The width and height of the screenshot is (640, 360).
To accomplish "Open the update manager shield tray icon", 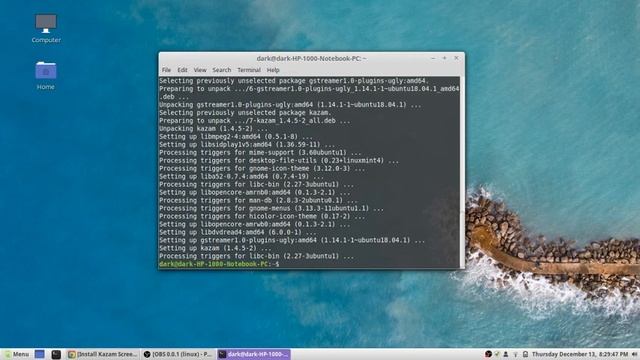I will point(497,354).
